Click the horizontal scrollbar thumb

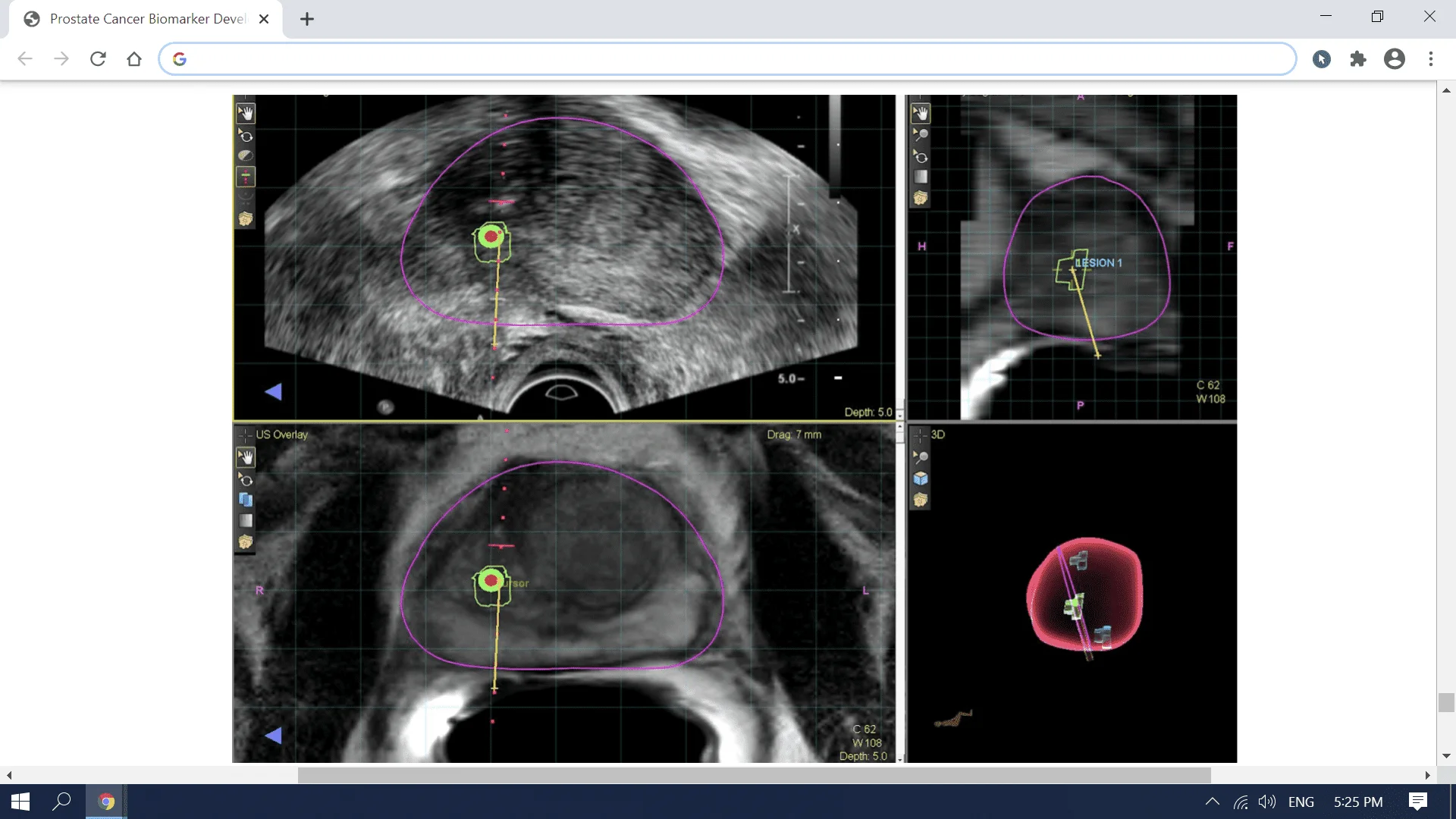(x=754, y=775)
